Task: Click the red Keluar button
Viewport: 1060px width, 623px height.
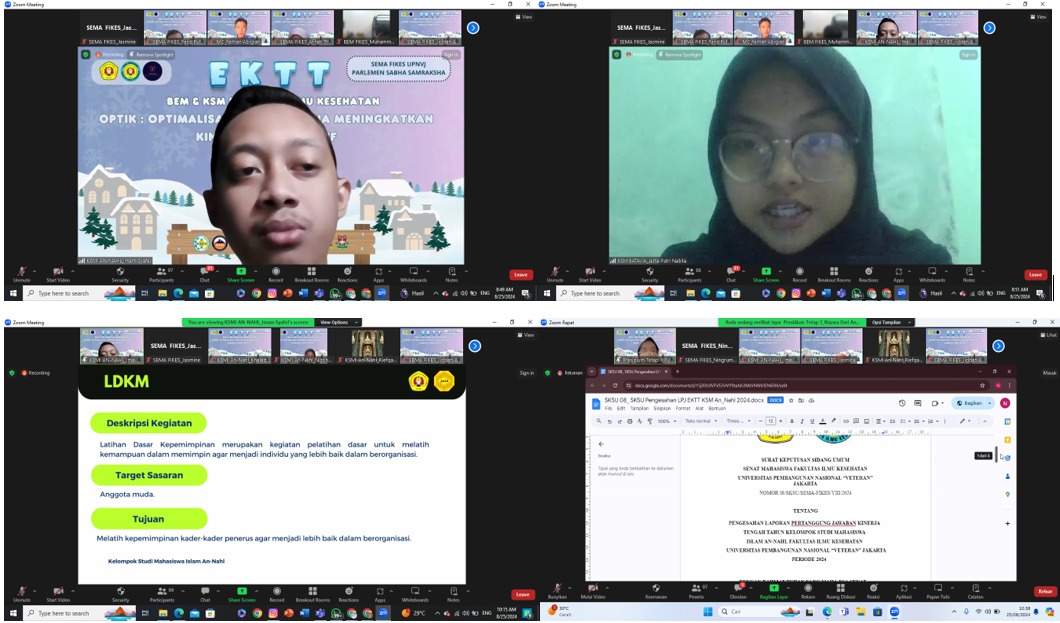Action: tap(1046, 592)
